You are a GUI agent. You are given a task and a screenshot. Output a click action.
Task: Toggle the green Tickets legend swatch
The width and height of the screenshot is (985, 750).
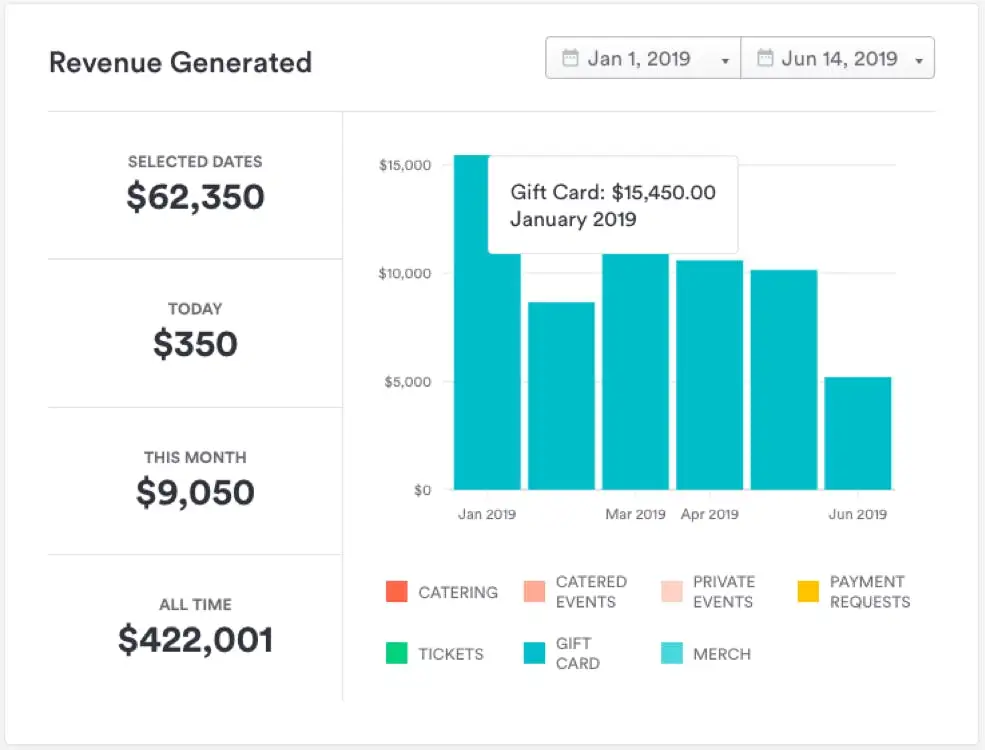(397, 654)
